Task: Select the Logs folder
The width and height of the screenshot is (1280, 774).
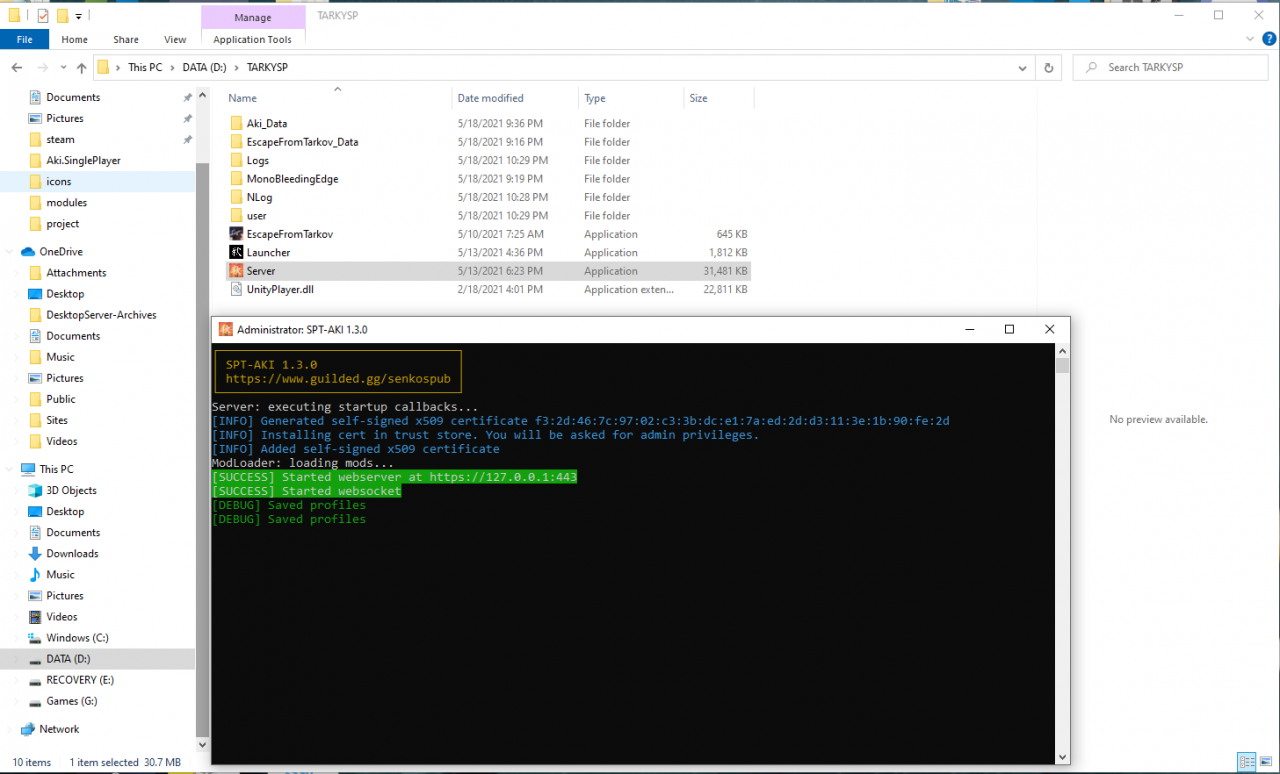Action: (x=258, y=160)
